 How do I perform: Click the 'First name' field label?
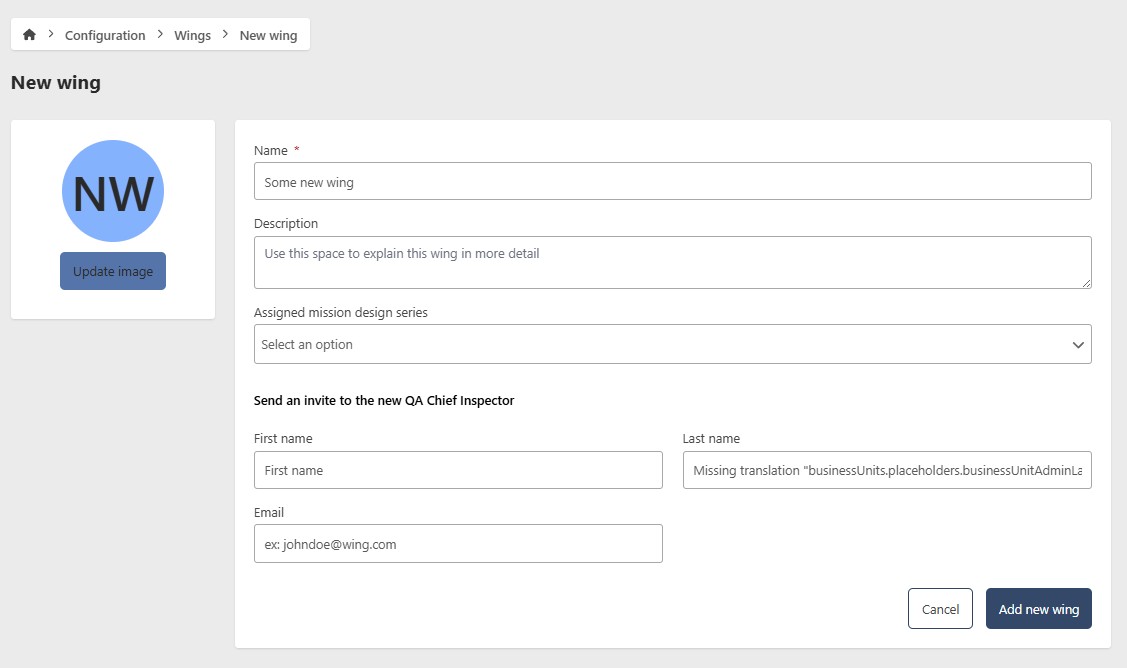pyautogui.click(x=283, y=439)
